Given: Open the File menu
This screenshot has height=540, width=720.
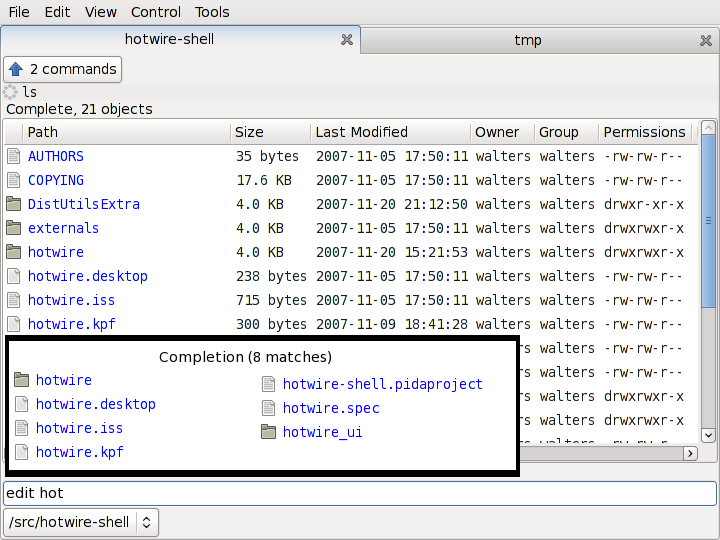Looking at the screenshot, I should pyautogui.click(x=19, y=12).
